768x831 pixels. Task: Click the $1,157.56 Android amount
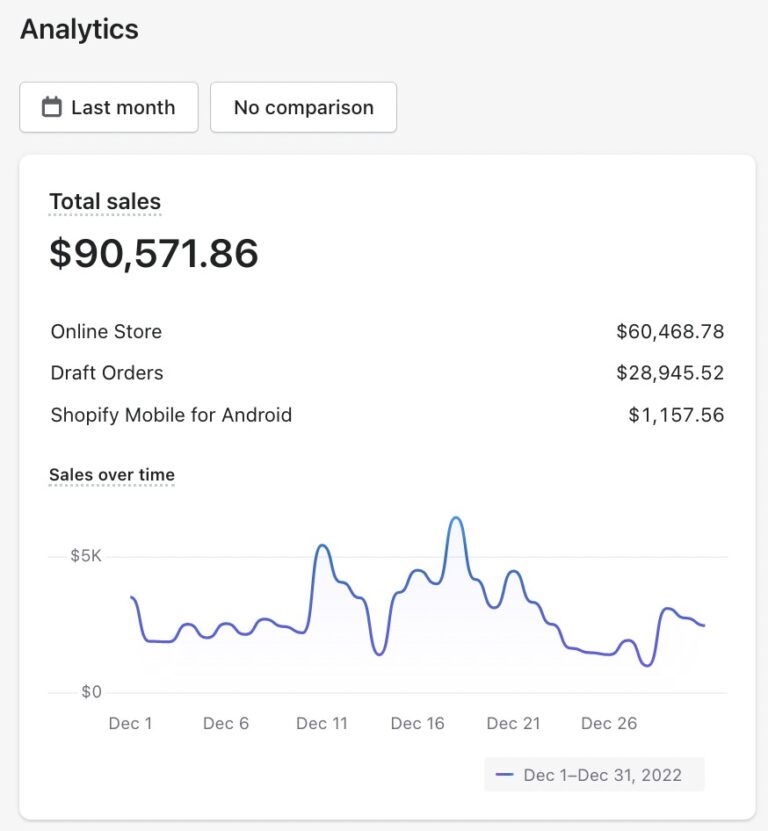[676, 415]
